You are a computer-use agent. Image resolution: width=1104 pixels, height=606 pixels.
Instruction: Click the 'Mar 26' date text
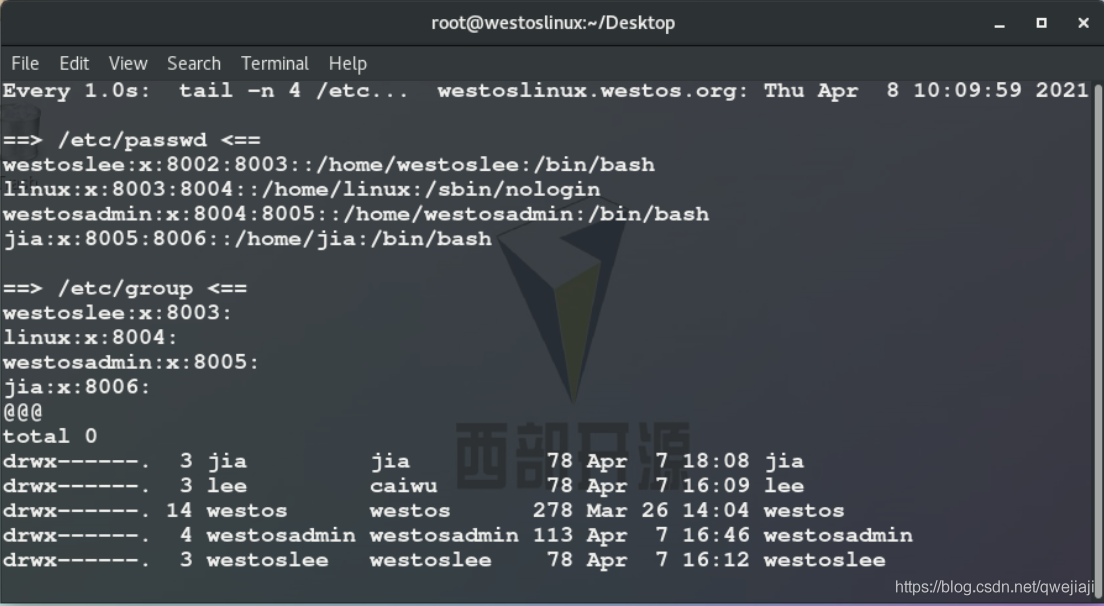pos(627,510)
